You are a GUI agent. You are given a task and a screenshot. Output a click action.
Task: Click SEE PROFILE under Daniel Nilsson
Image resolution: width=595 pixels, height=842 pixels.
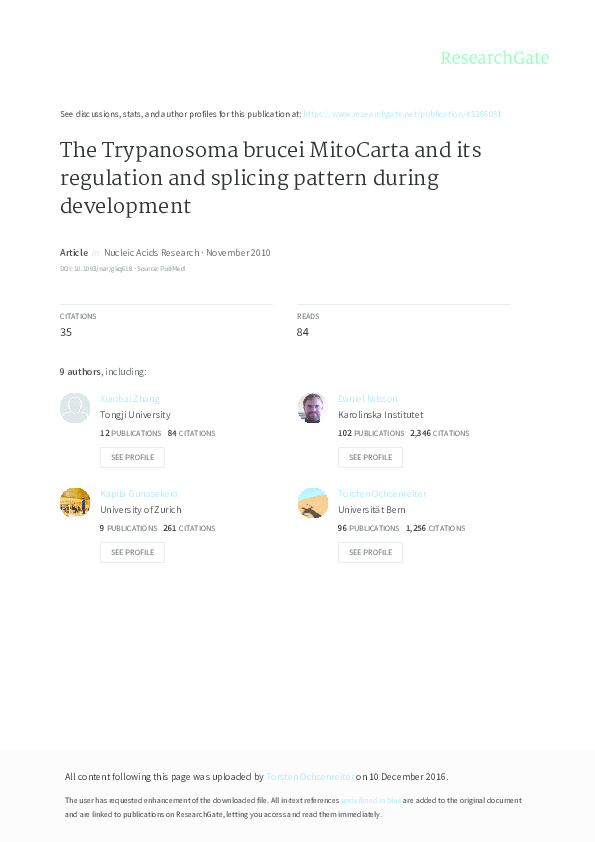(x=370, y=456)
